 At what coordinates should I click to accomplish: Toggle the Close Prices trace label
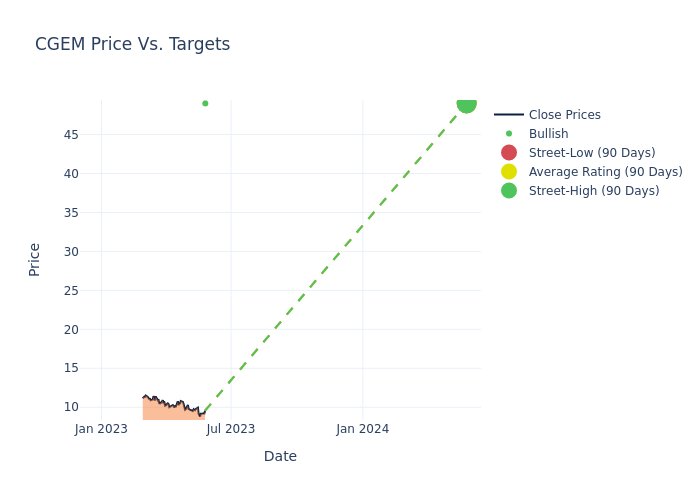click(564, 115)
